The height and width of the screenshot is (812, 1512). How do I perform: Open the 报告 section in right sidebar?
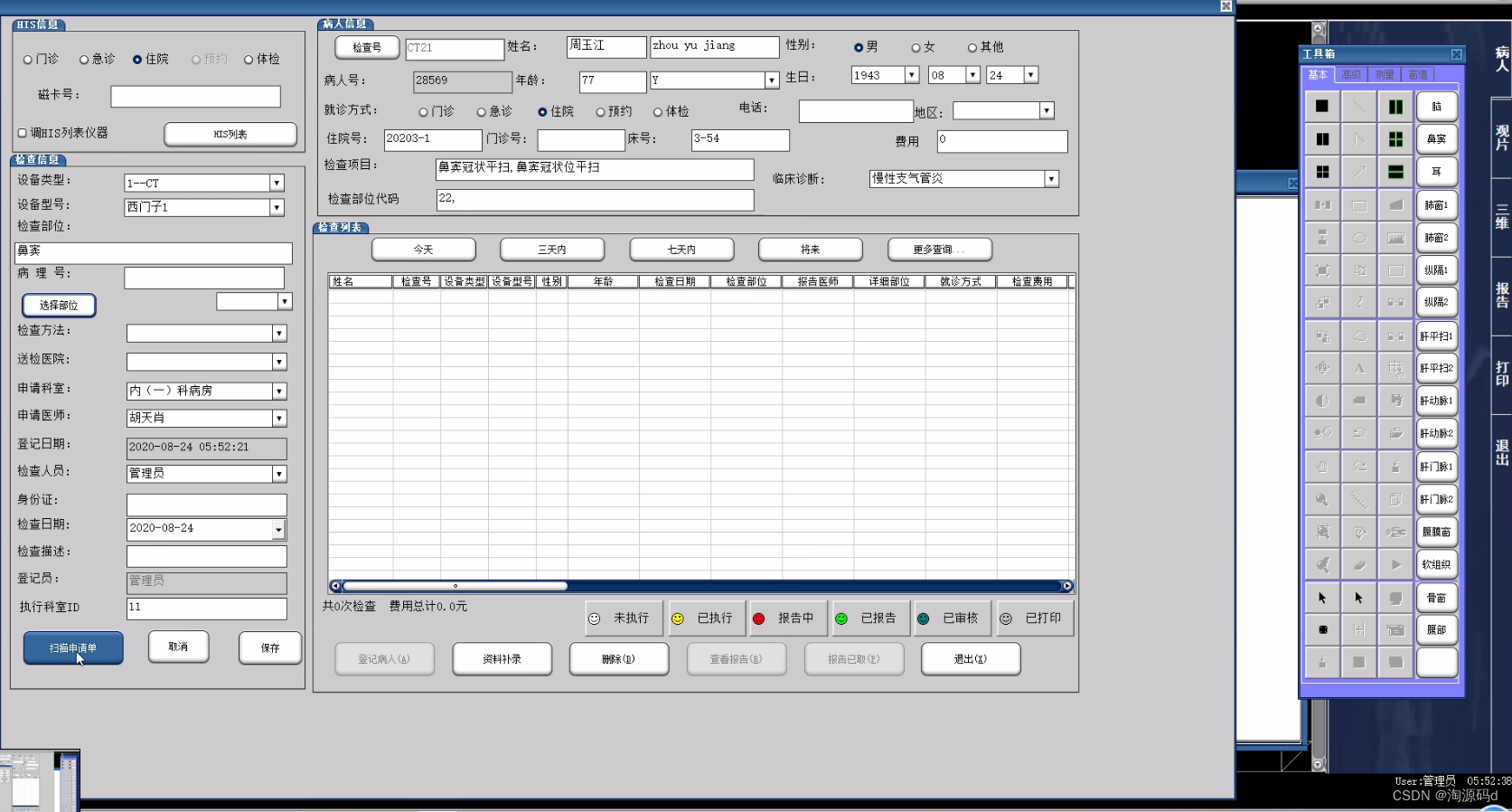click(x=1501, y=296)
